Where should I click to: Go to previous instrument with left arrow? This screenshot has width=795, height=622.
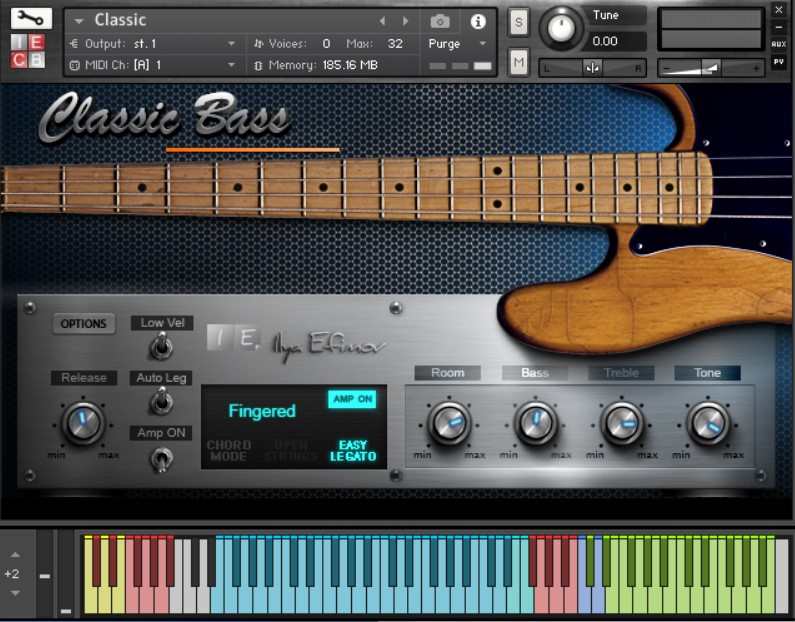click(382, 21)
